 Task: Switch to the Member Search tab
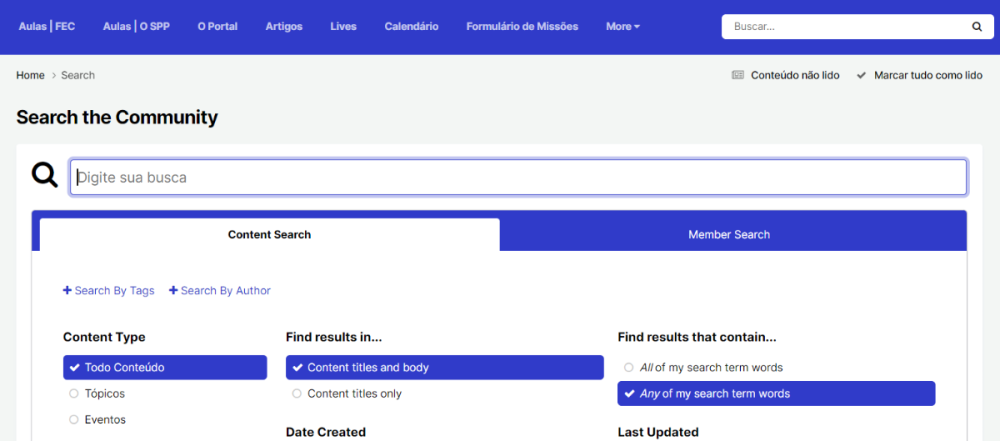coord(729,235)
